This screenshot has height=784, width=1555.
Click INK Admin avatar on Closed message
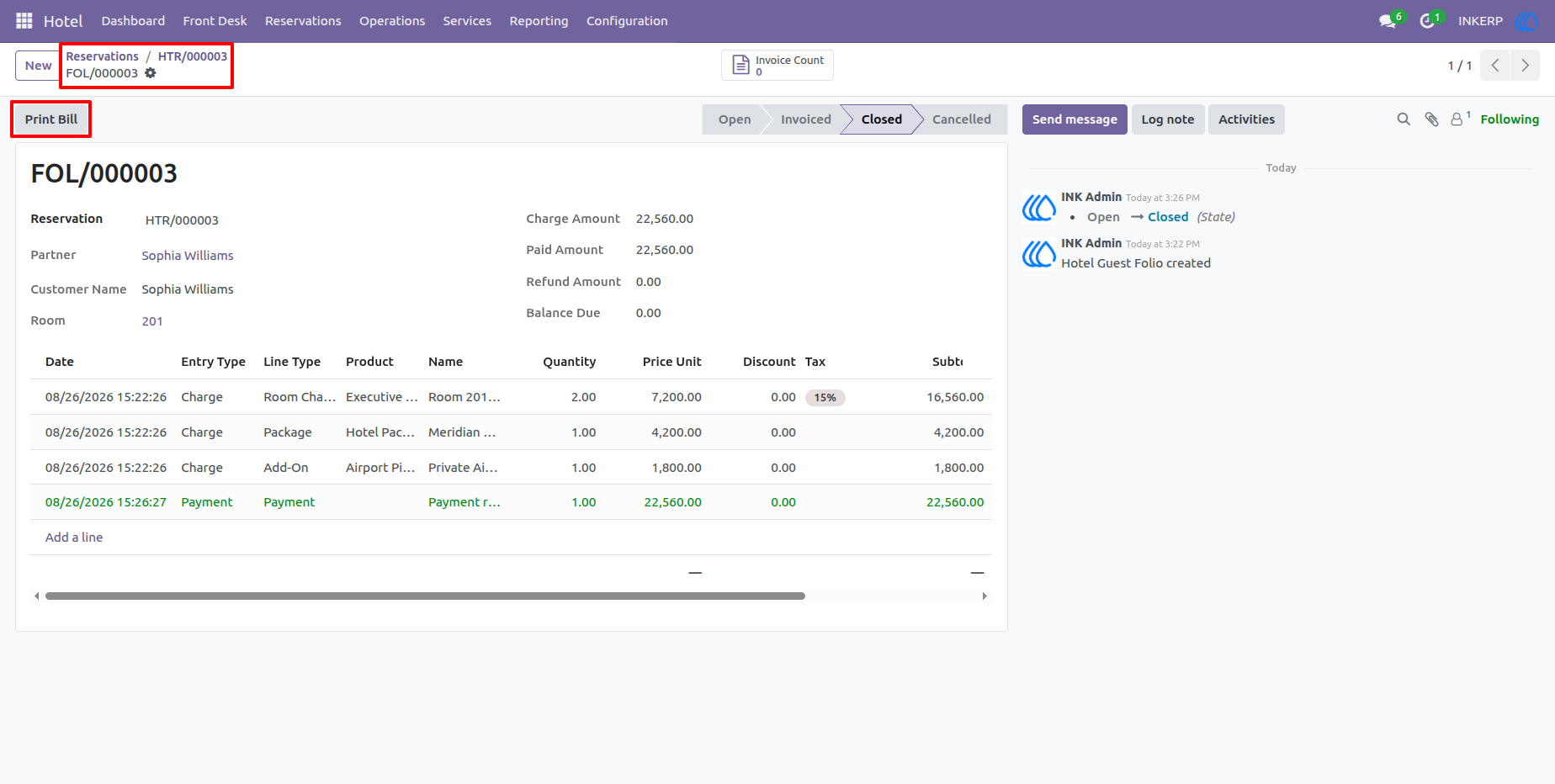(1039, 207)
